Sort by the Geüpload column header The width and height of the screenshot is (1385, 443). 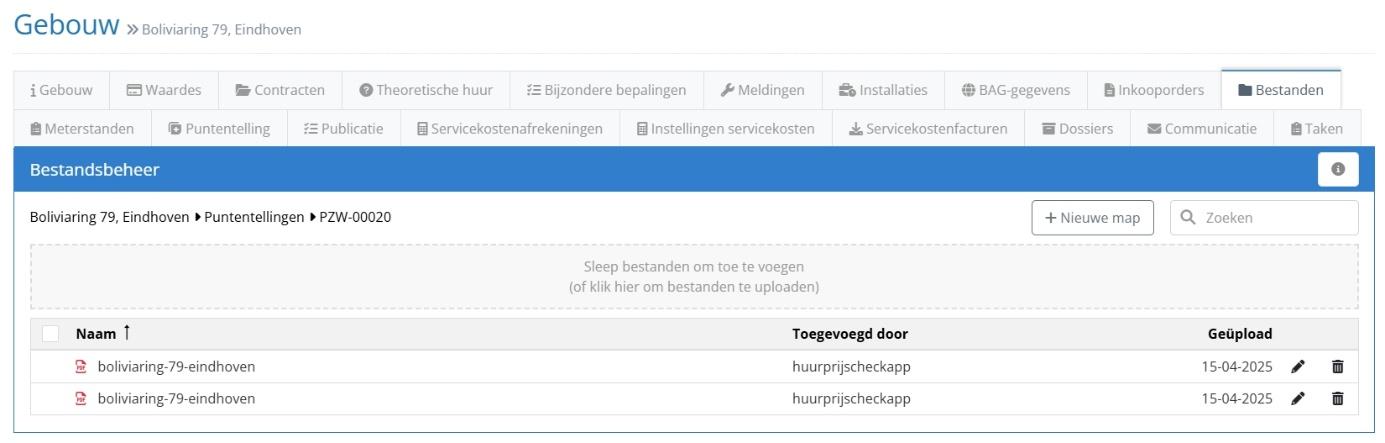tap(1239, 334)
